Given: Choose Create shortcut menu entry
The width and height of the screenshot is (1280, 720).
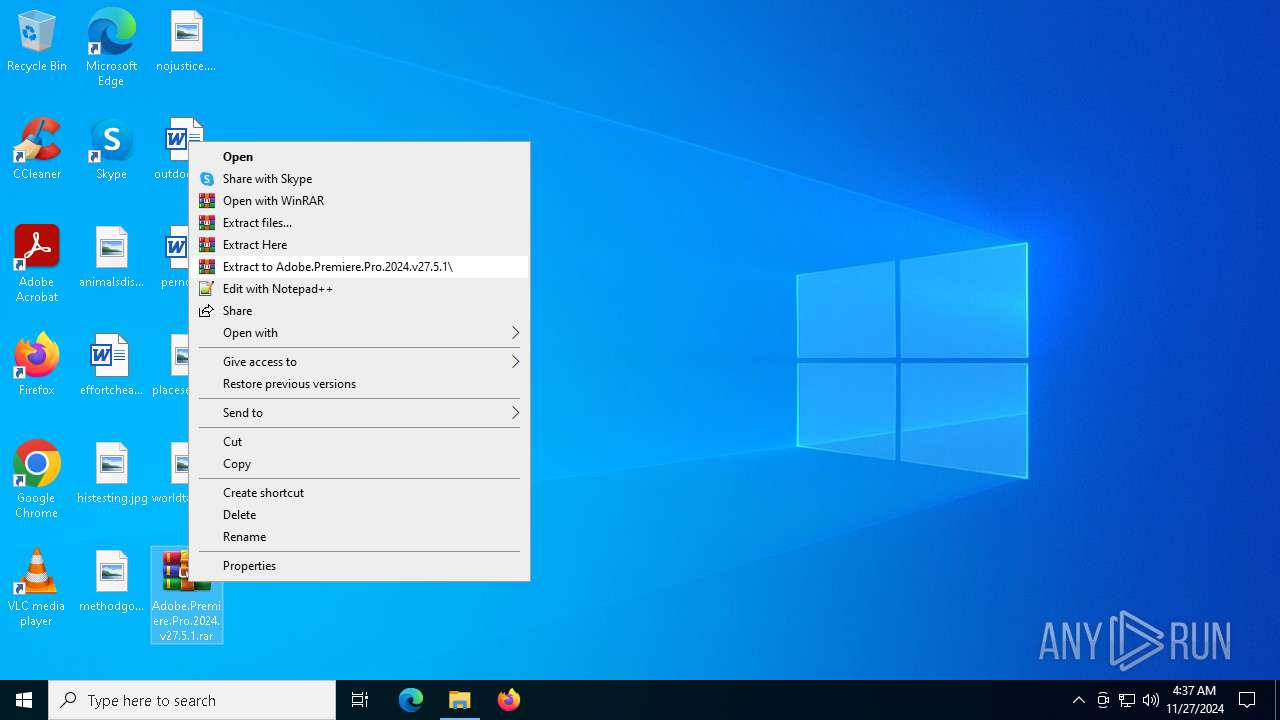Looking at the screenshot, I should tap(359, 493).
